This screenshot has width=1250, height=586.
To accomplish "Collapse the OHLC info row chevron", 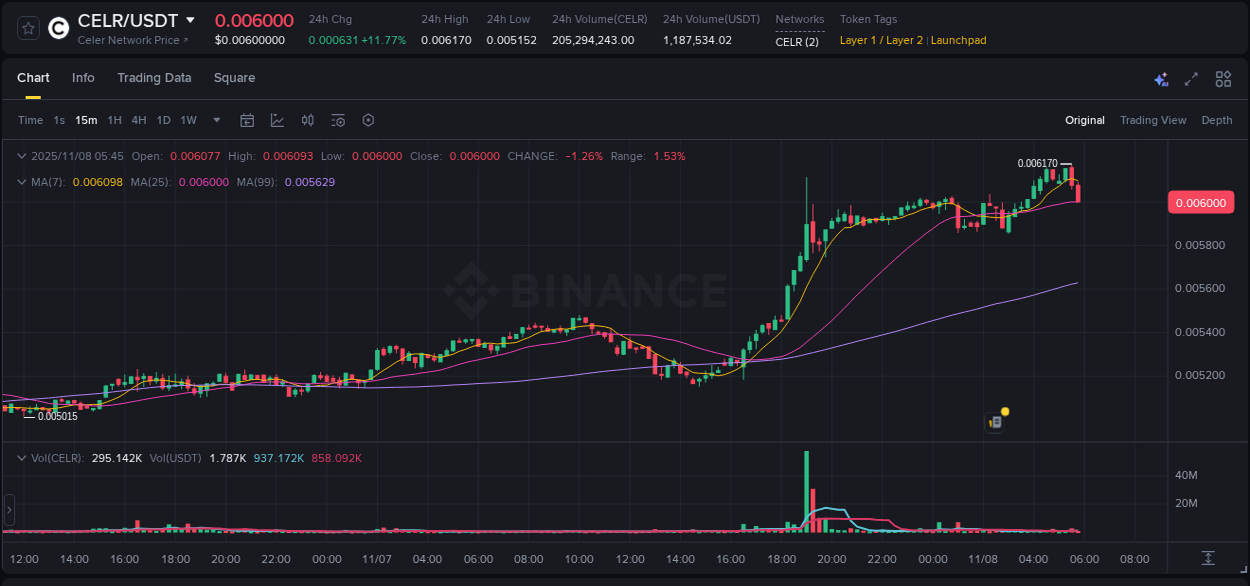I will [22, 156].
